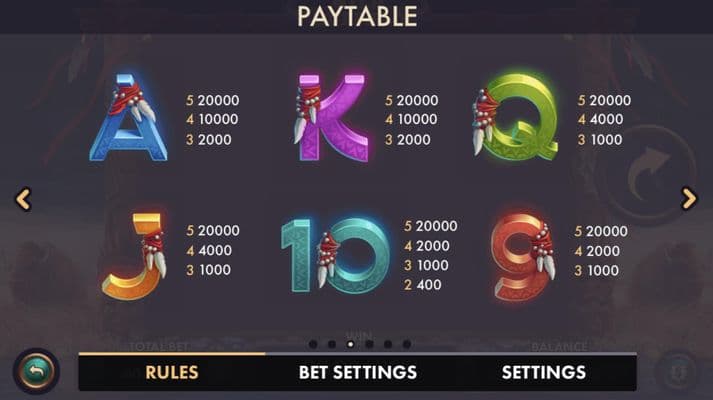This screenshot has width=713, height=400.
Task: Open the Rules tab
Action: 172,372
